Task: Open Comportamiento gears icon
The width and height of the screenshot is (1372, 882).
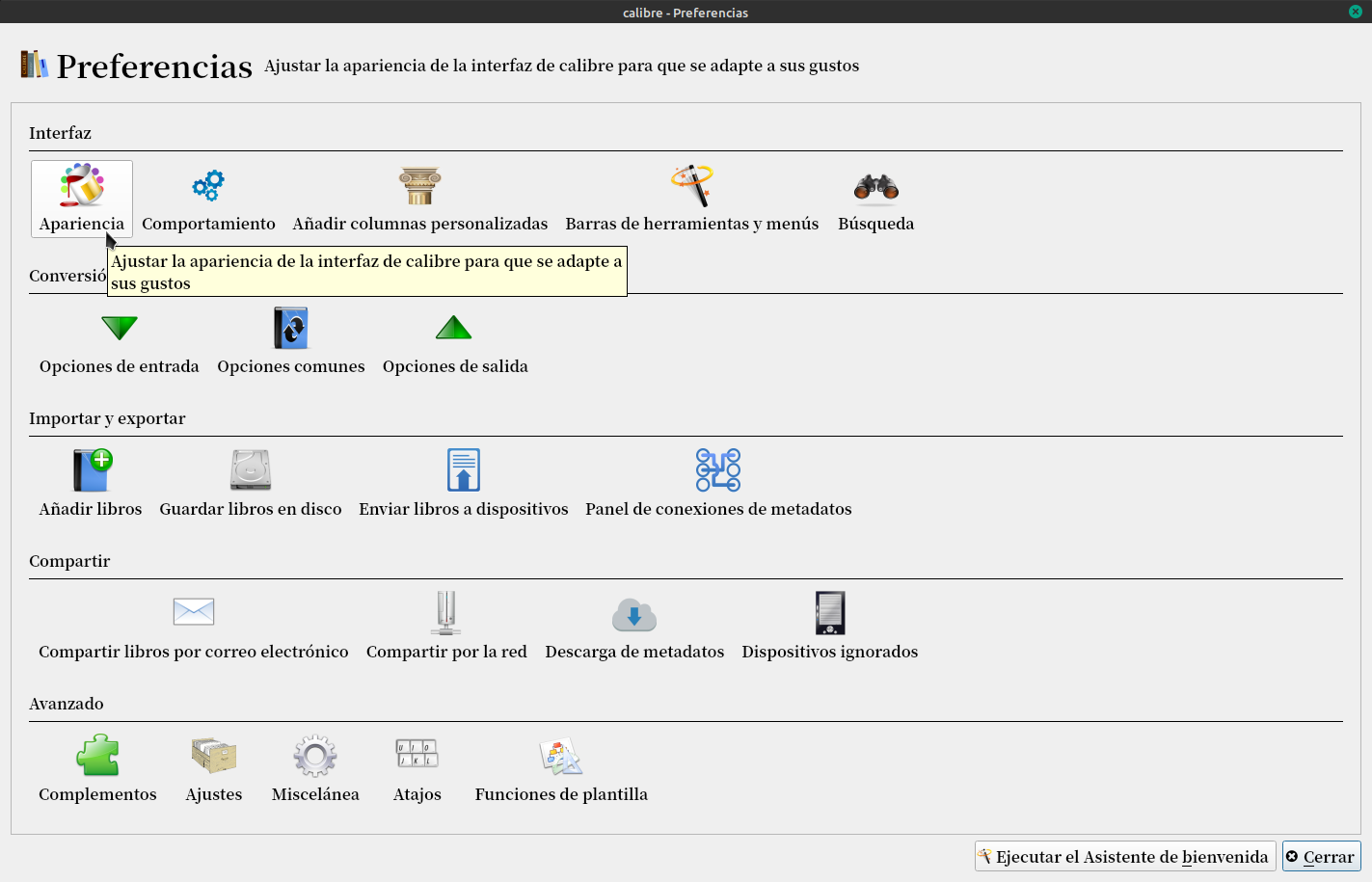Action: pos(208,185)
